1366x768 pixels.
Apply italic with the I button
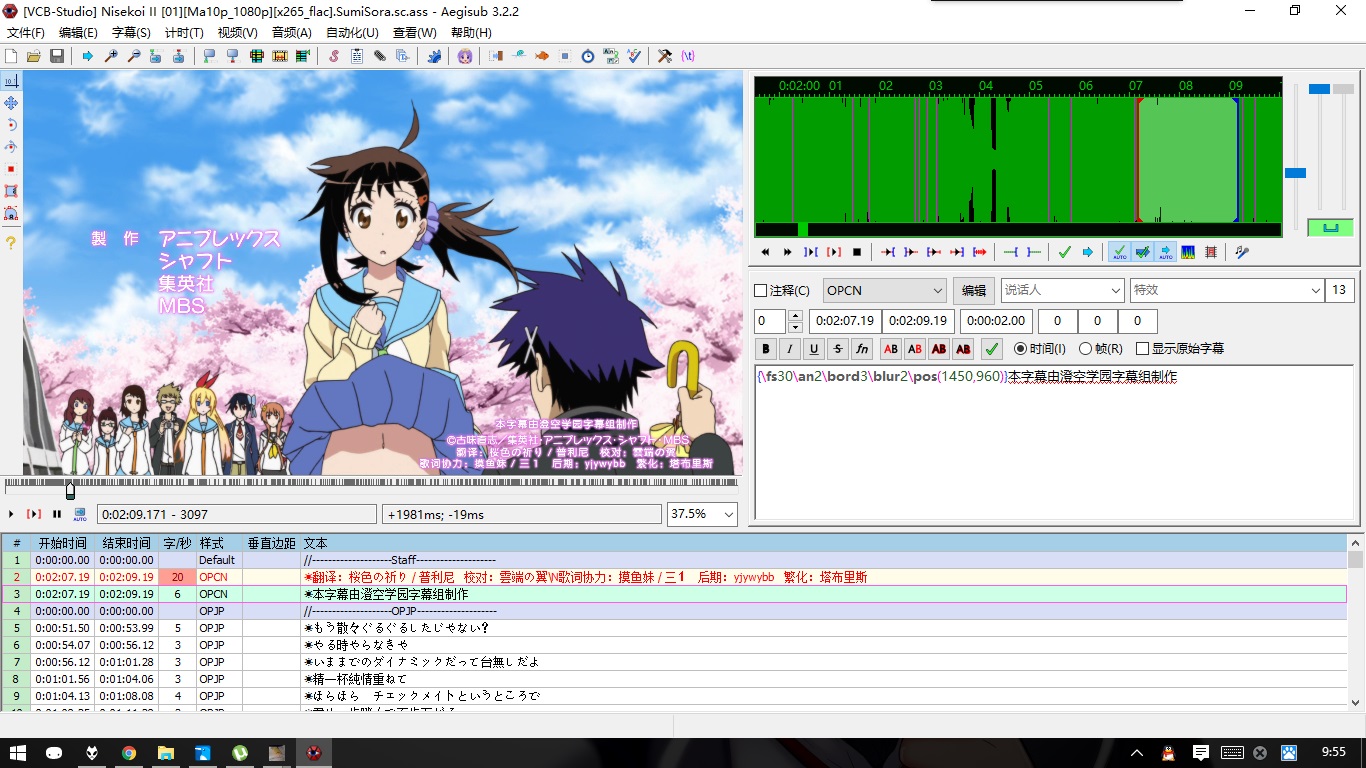[x=790, y=349]
